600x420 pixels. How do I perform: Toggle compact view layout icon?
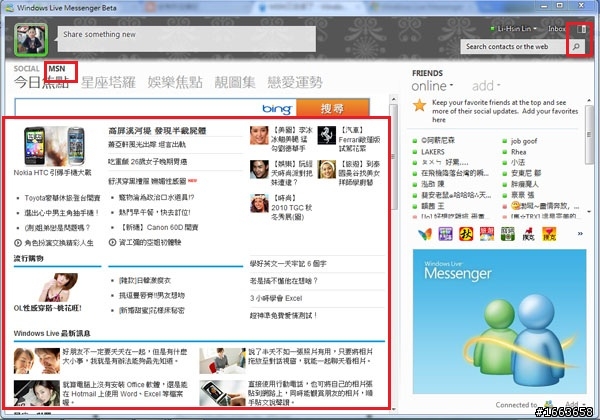coord(583,31)
